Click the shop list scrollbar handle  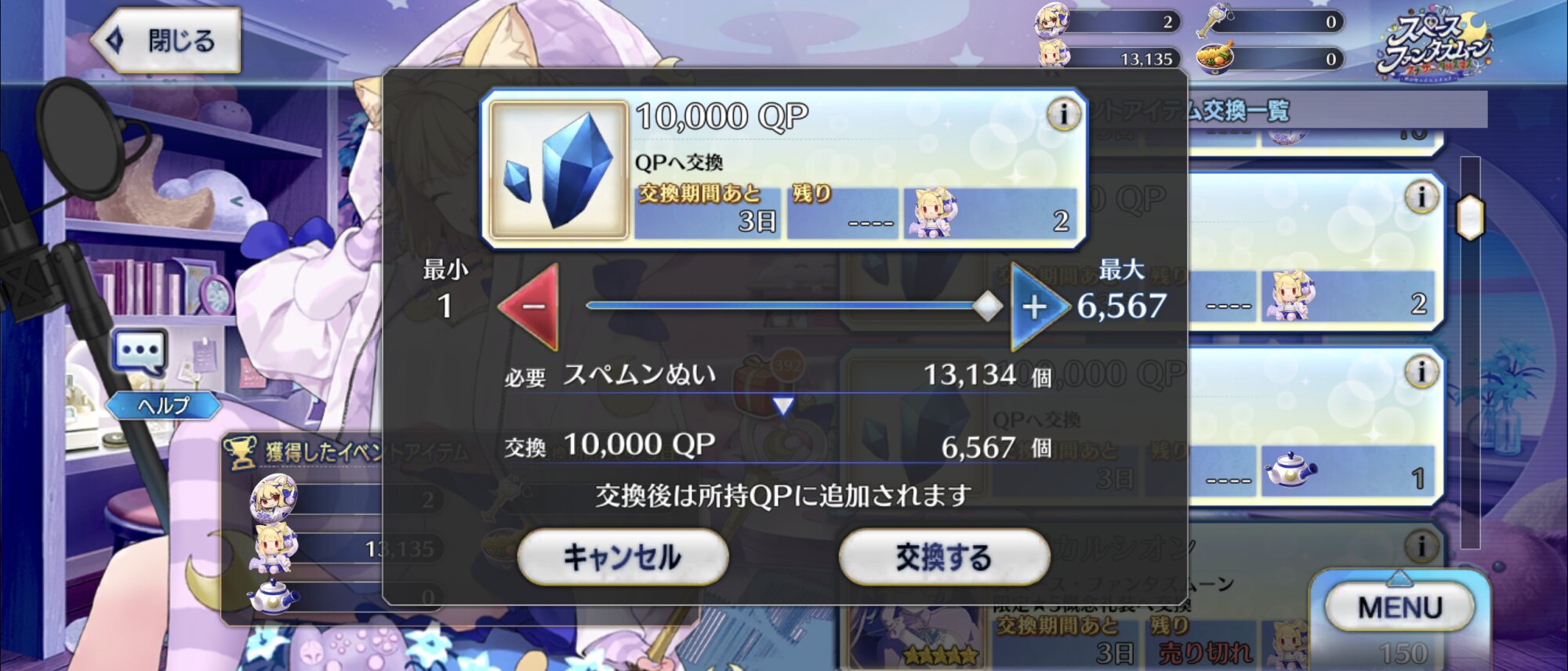coord(1470,216)
